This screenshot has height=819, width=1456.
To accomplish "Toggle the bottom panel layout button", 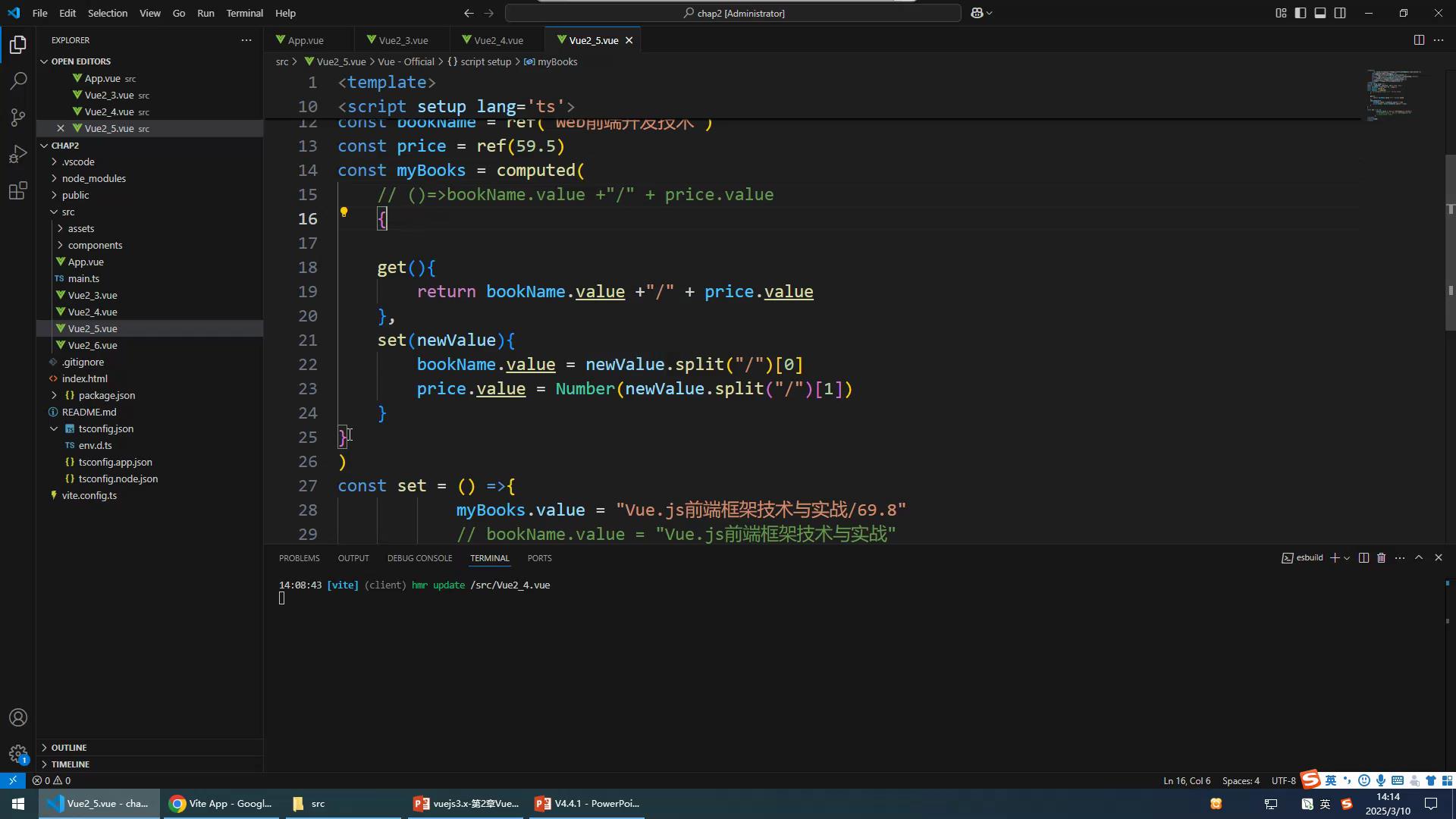I will pos(1320,13).
